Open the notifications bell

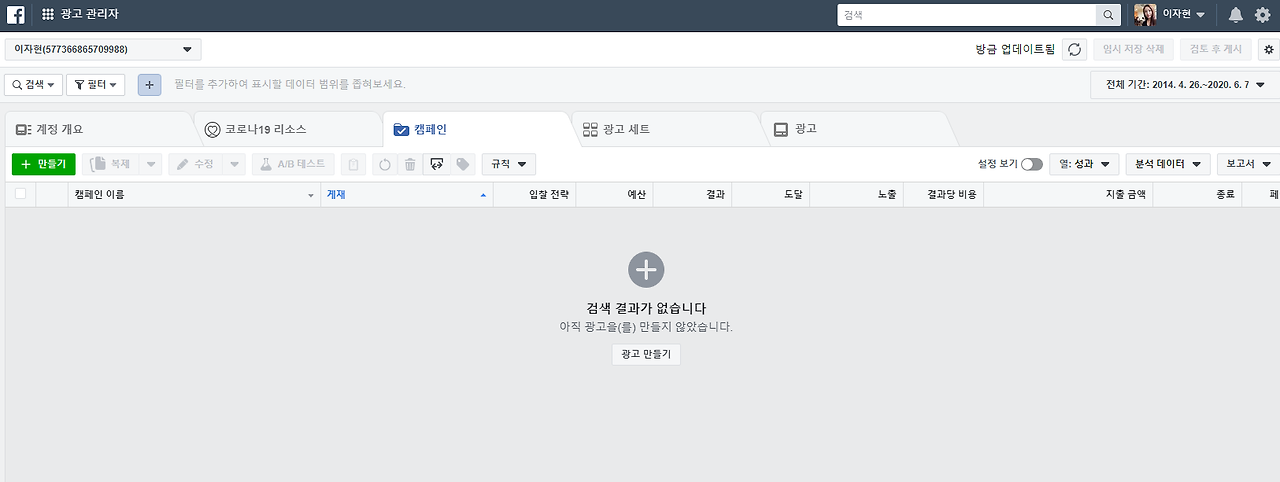(1236, 15)
